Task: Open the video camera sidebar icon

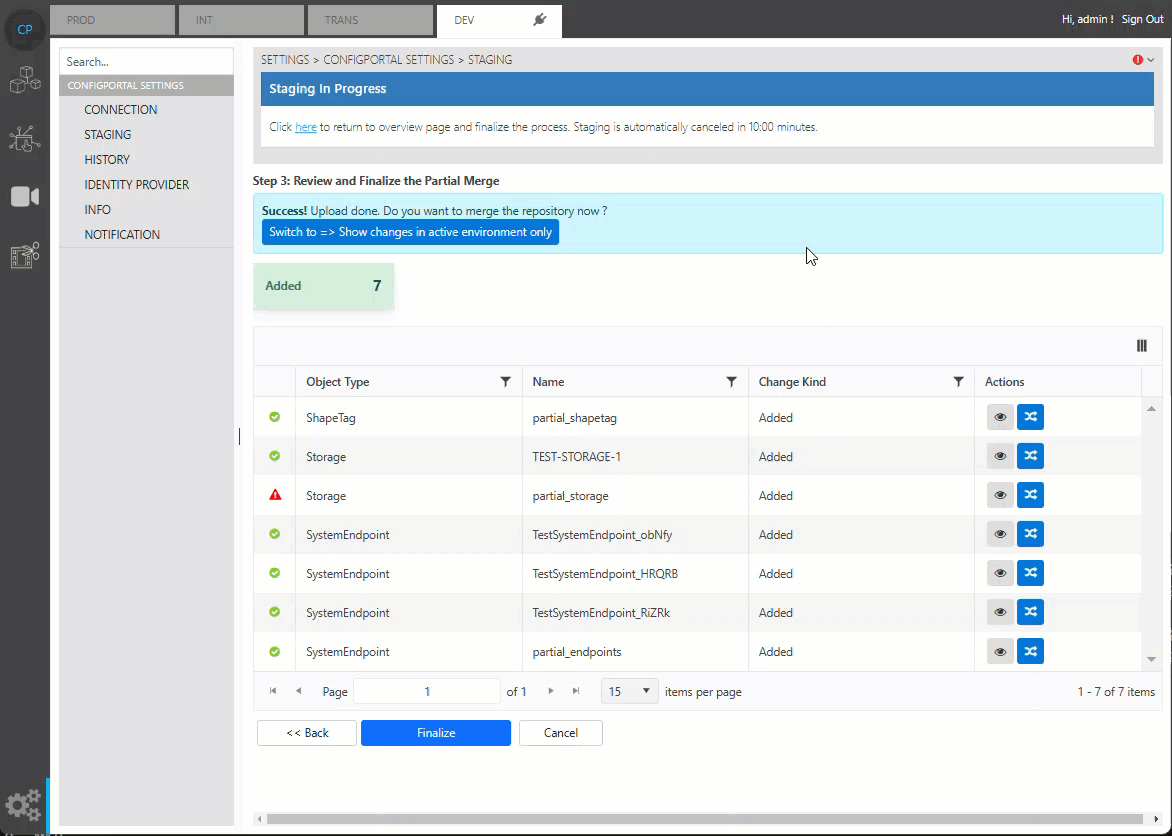Action: point(24,197)
